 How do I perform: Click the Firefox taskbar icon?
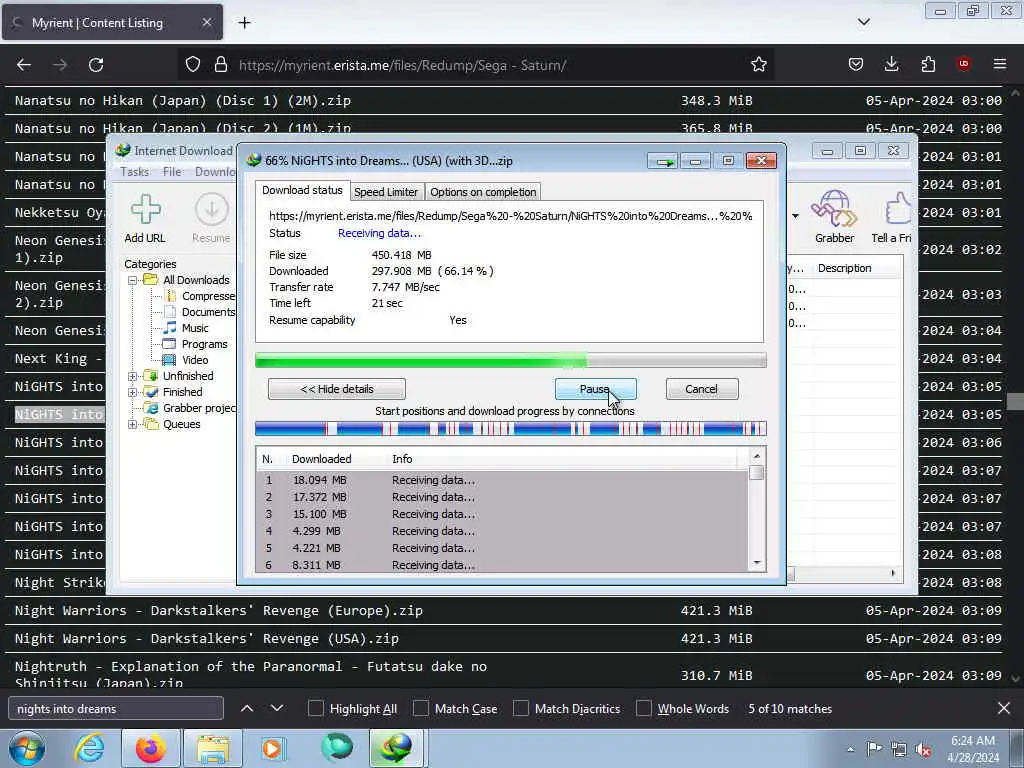[x=150, y=749]
